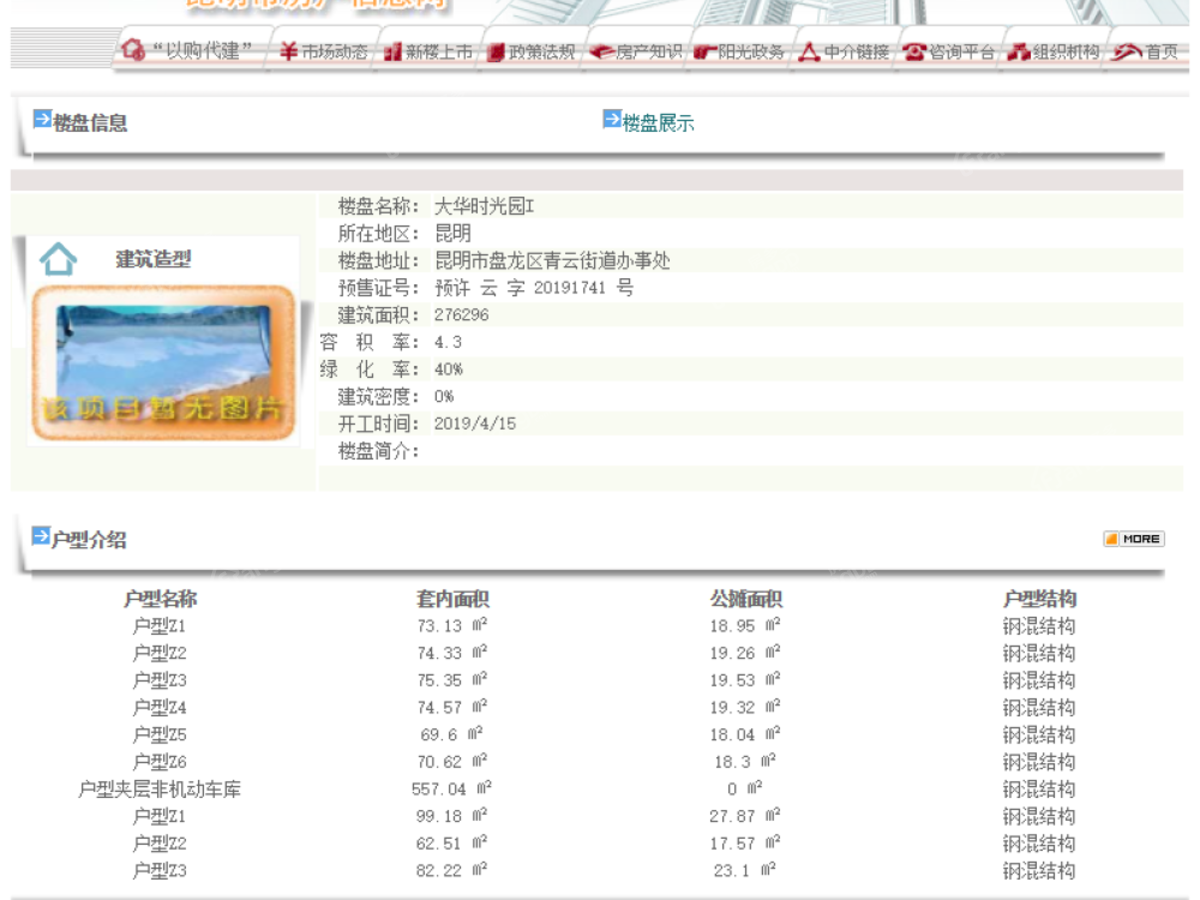Click the 70.62 ㎡ area cell
The height and width of the screenshot is (900, 1200).
[452, 762]
